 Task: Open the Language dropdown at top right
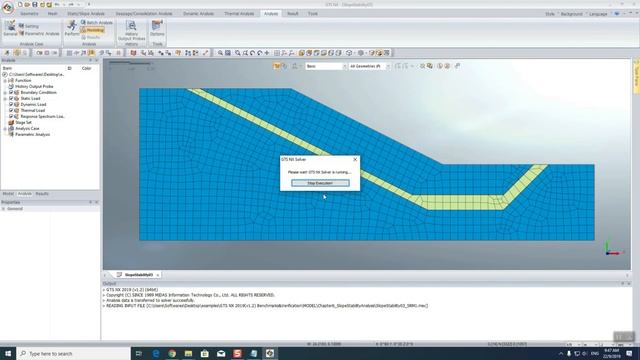coord(598,14)
